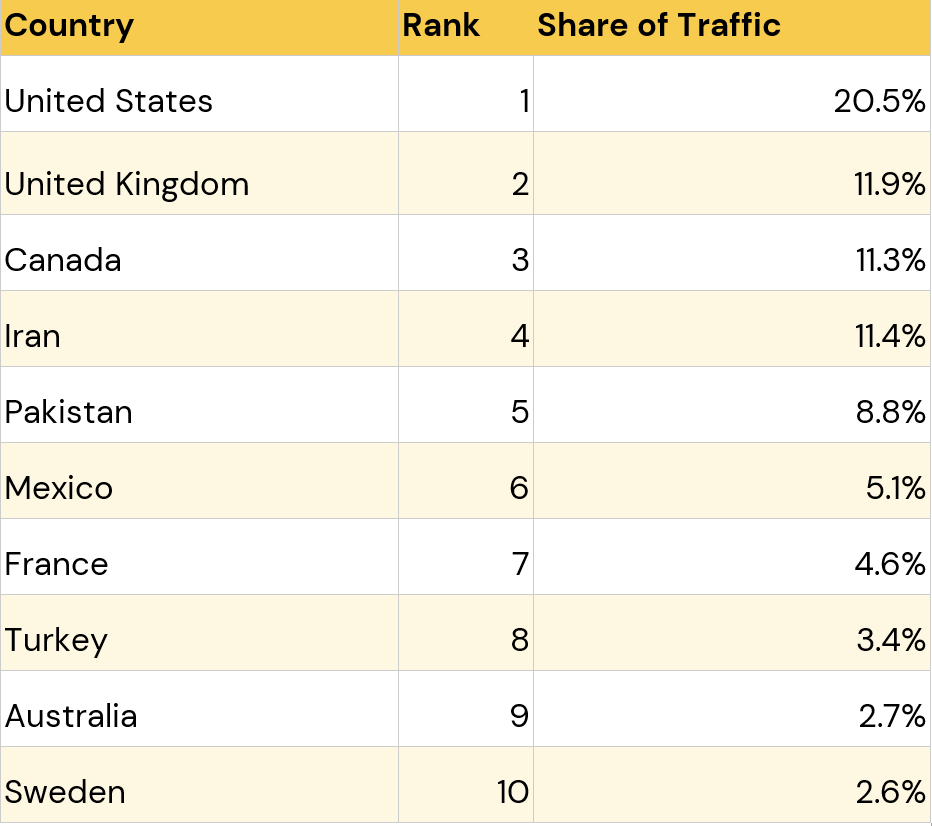Select the 8.8% share value
This screenshot has width=932, height=826.
[891, 412]
